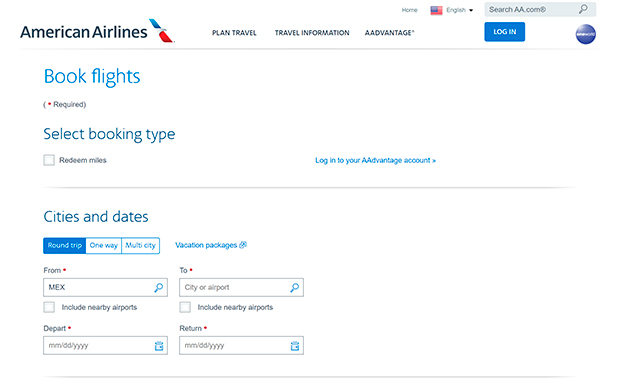This screenshot has height=380, width=620.
Task: Select the Round trip tab
Action: point(64,246)
